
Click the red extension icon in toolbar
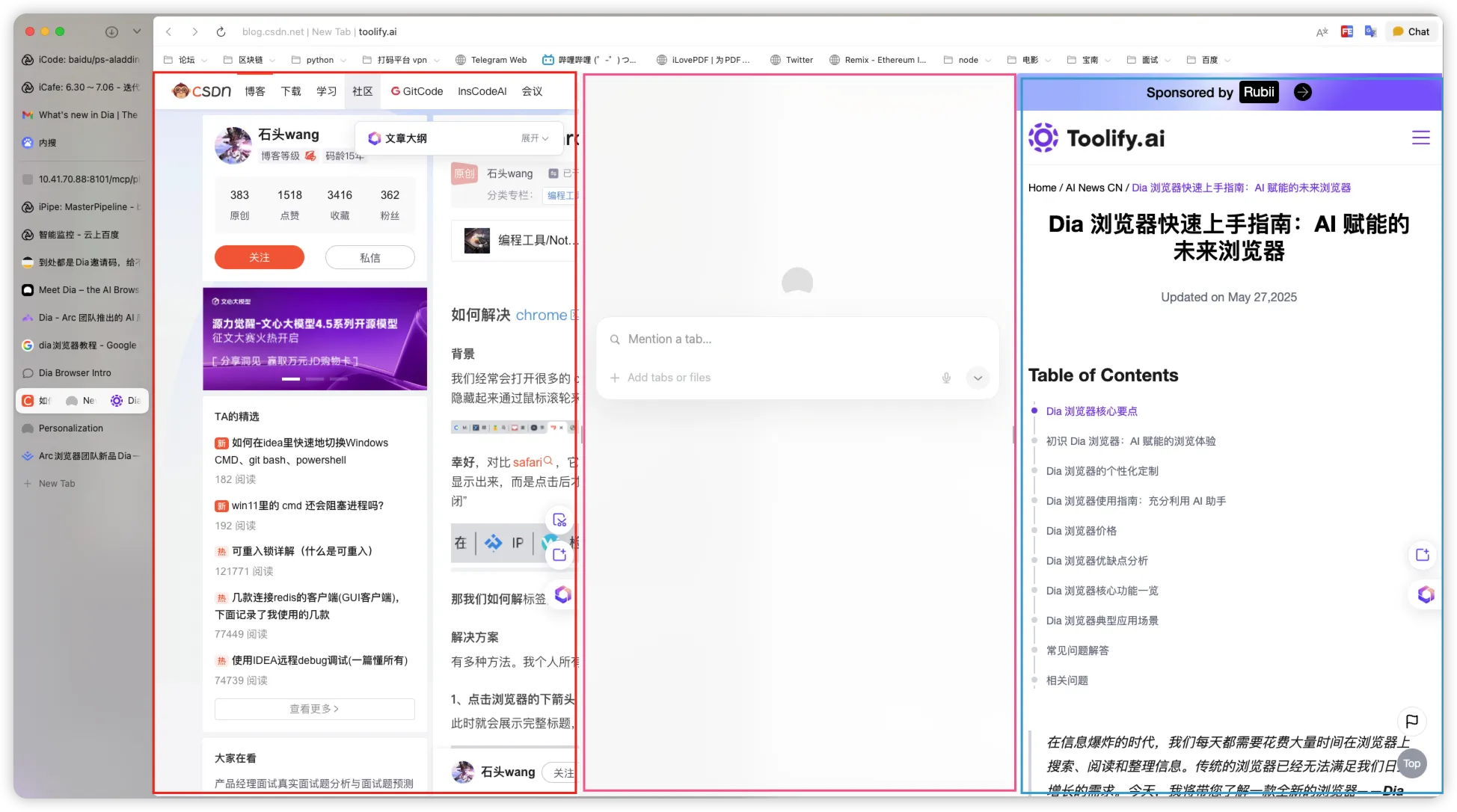1347,31
